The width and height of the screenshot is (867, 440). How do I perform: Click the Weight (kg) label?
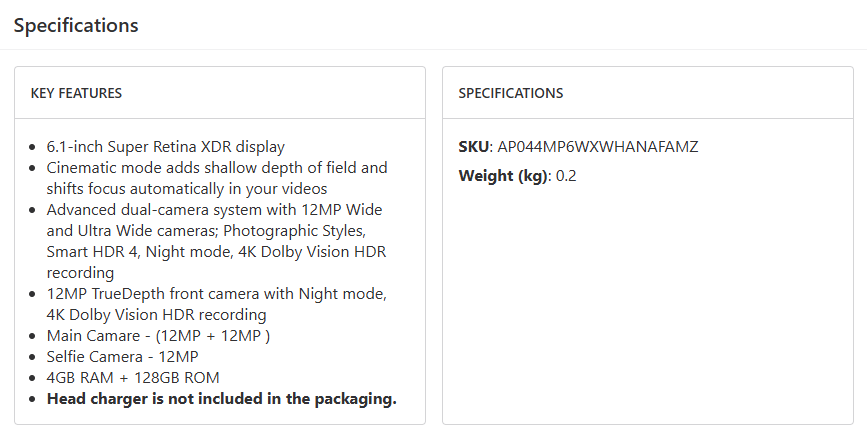503,177
